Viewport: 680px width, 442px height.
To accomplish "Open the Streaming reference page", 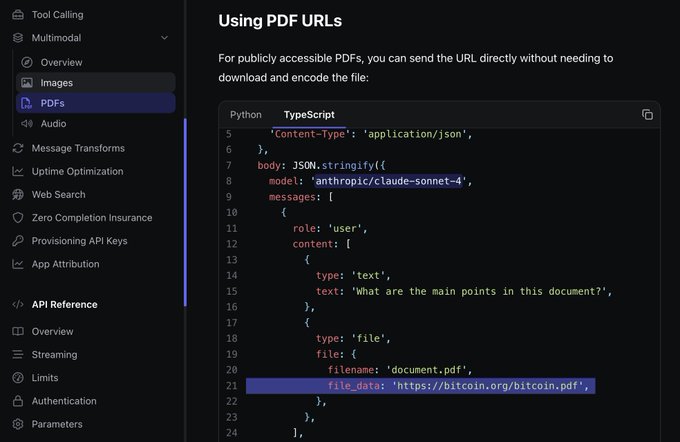I will pos(54,354).
